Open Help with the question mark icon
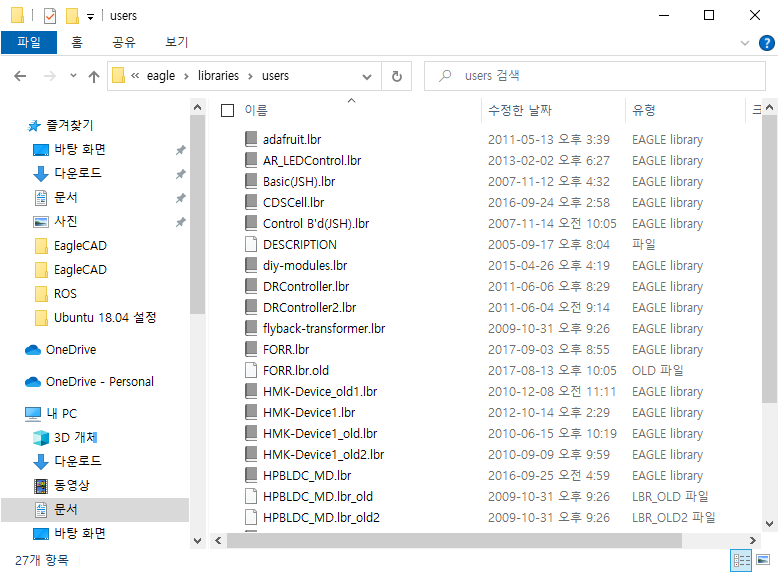 [x=767, y=43]
